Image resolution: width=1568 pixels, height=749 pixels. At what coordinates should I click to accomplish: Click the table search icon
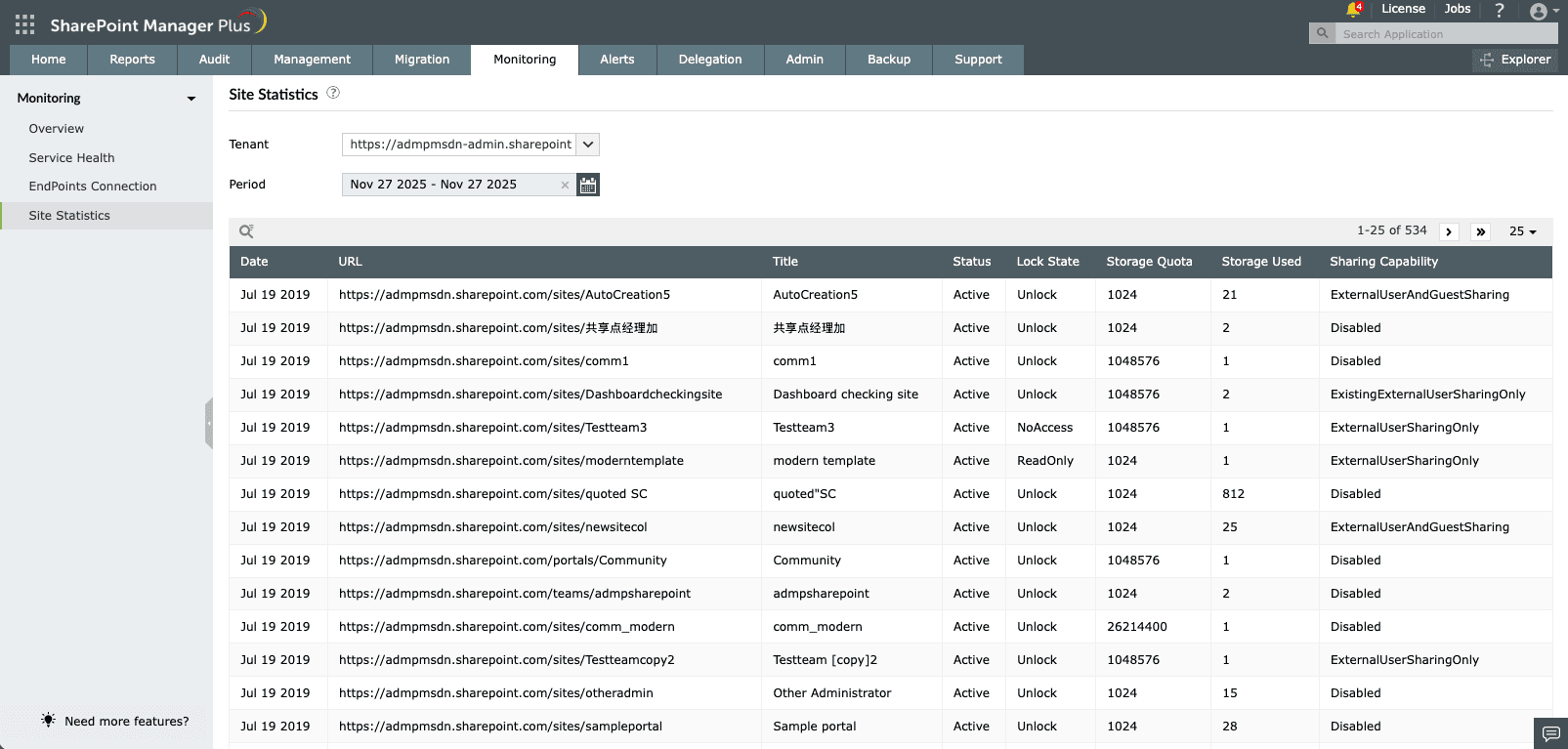246,231
